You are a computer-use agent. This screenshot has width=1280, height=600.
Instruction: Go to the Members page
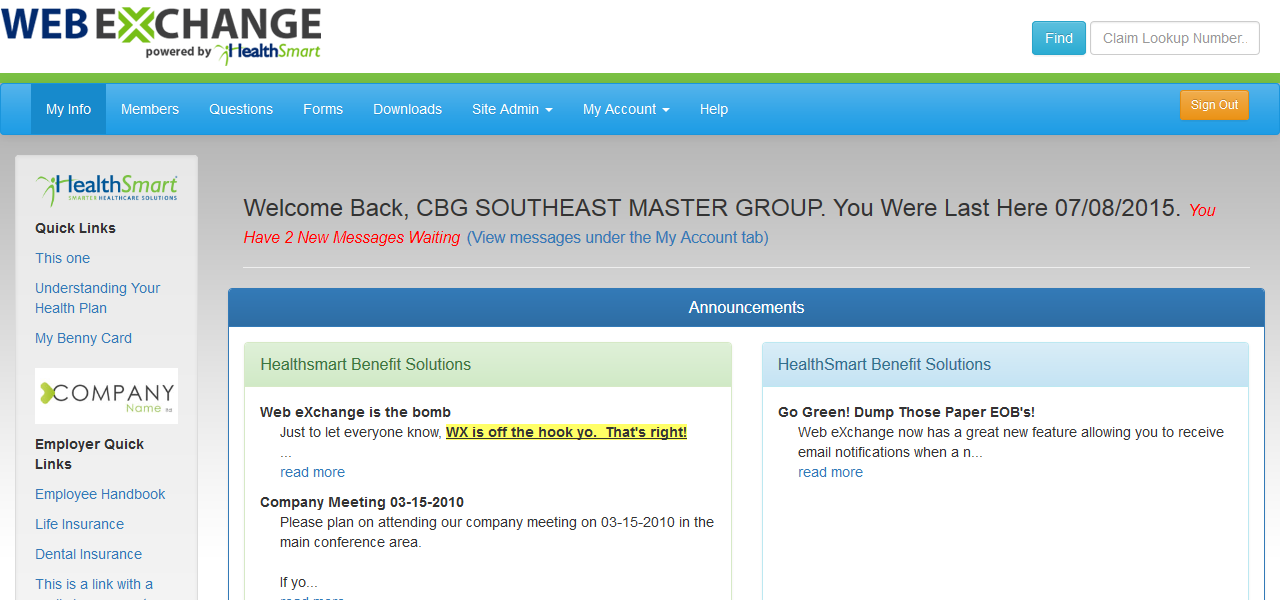pyautogui.click(x=150, y=109)
